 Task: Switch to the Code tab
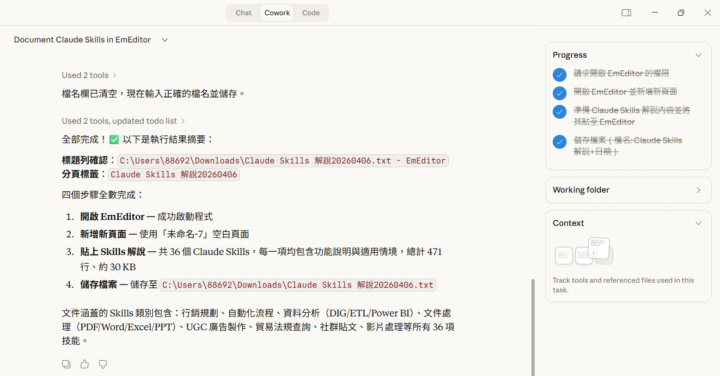[311, 13]
